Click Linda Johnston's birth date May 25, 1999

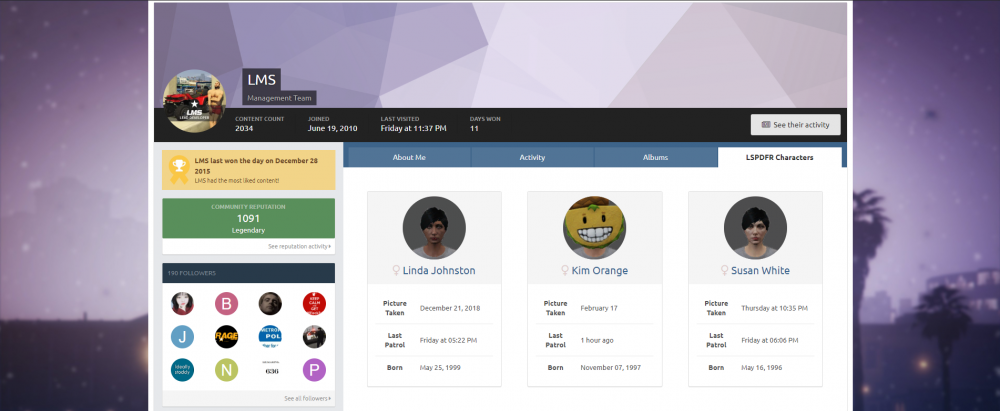click(440, 368)
